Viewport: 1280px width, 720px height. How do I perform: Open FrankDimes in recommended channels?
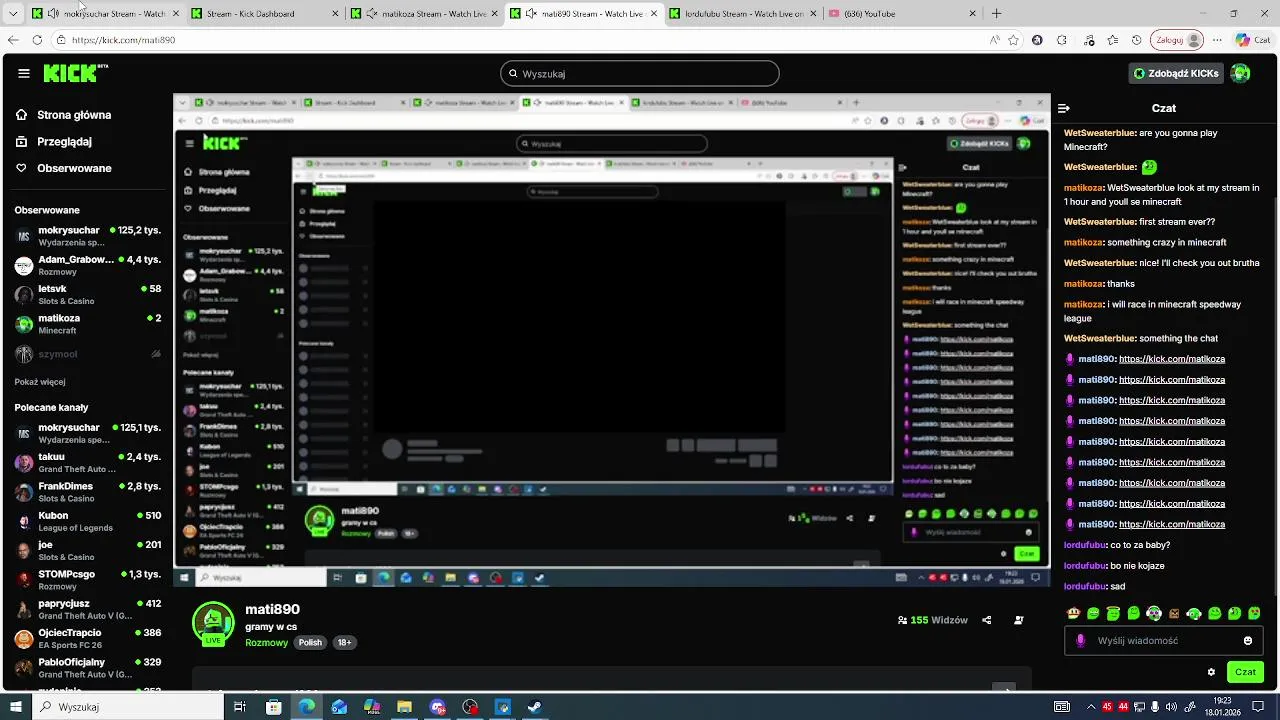(x=87, y=491)
